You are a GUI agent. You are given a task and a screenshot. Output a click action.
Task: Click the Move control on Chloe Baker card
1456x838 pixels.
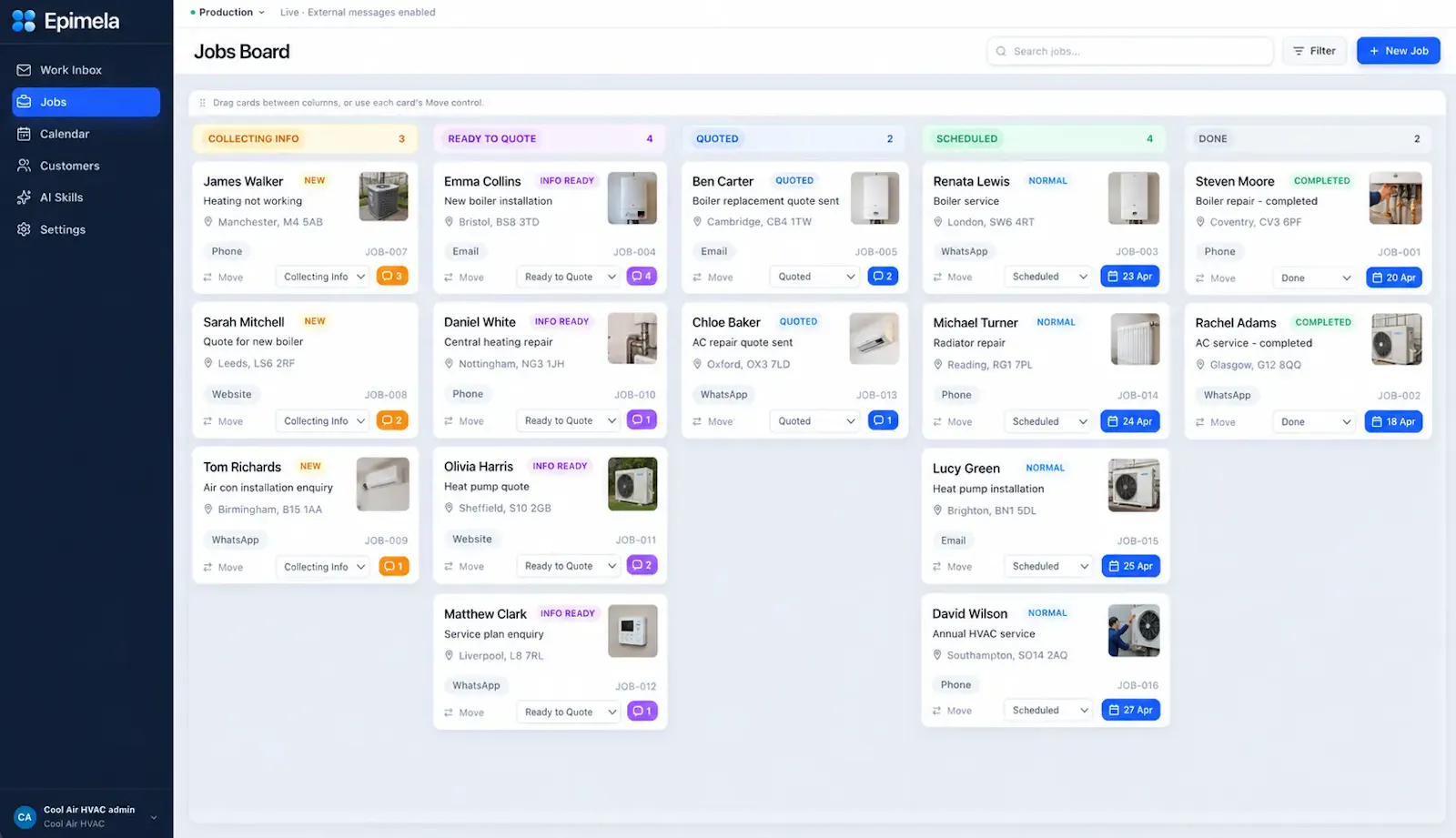pyautogui.click(x=713, y=421)
